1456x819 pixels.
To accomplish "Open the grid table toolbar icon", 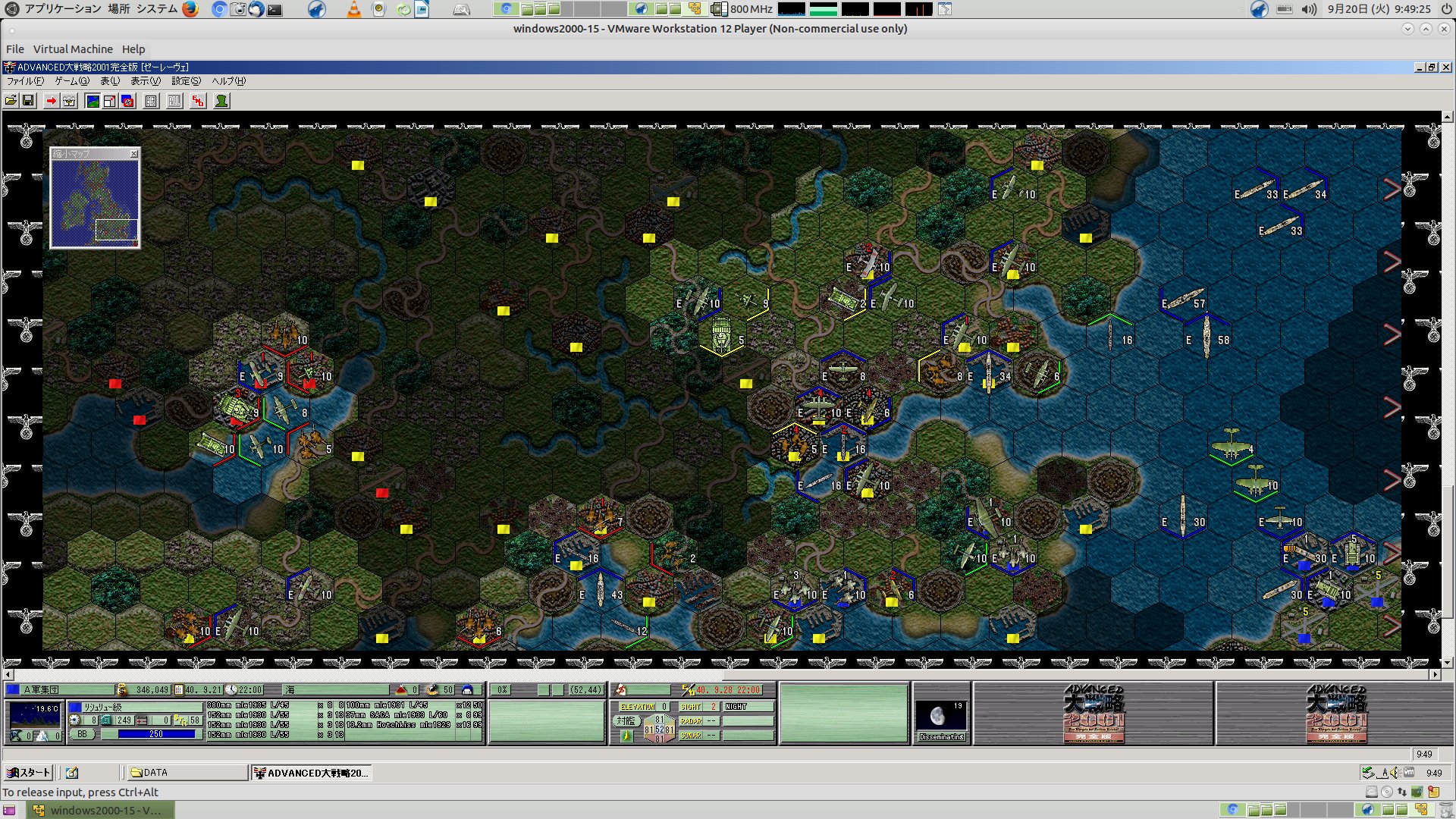I will tap(151, 101).
